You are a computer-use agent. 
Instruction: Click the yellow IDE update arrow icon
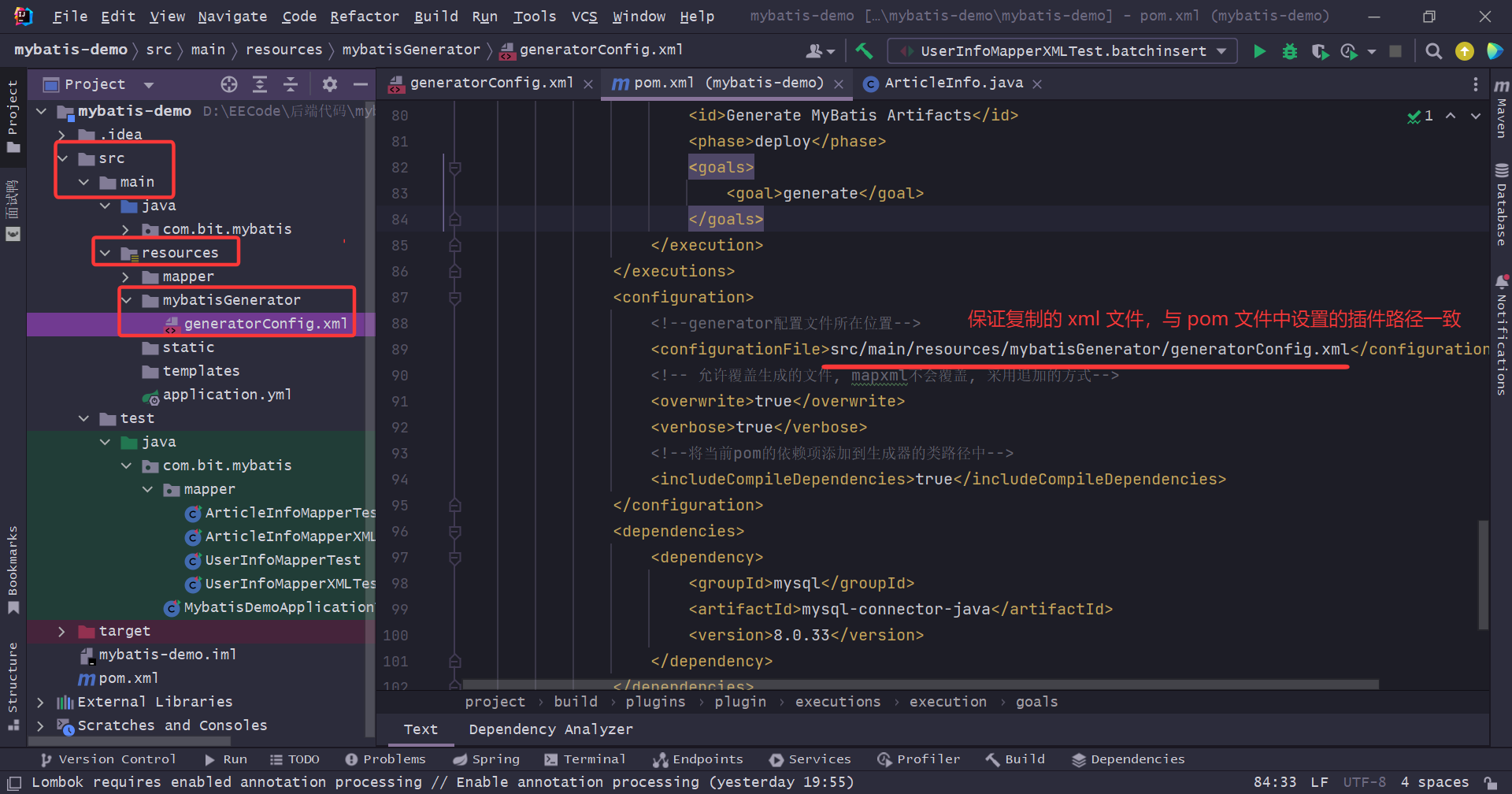click(x=1465, y=51)
